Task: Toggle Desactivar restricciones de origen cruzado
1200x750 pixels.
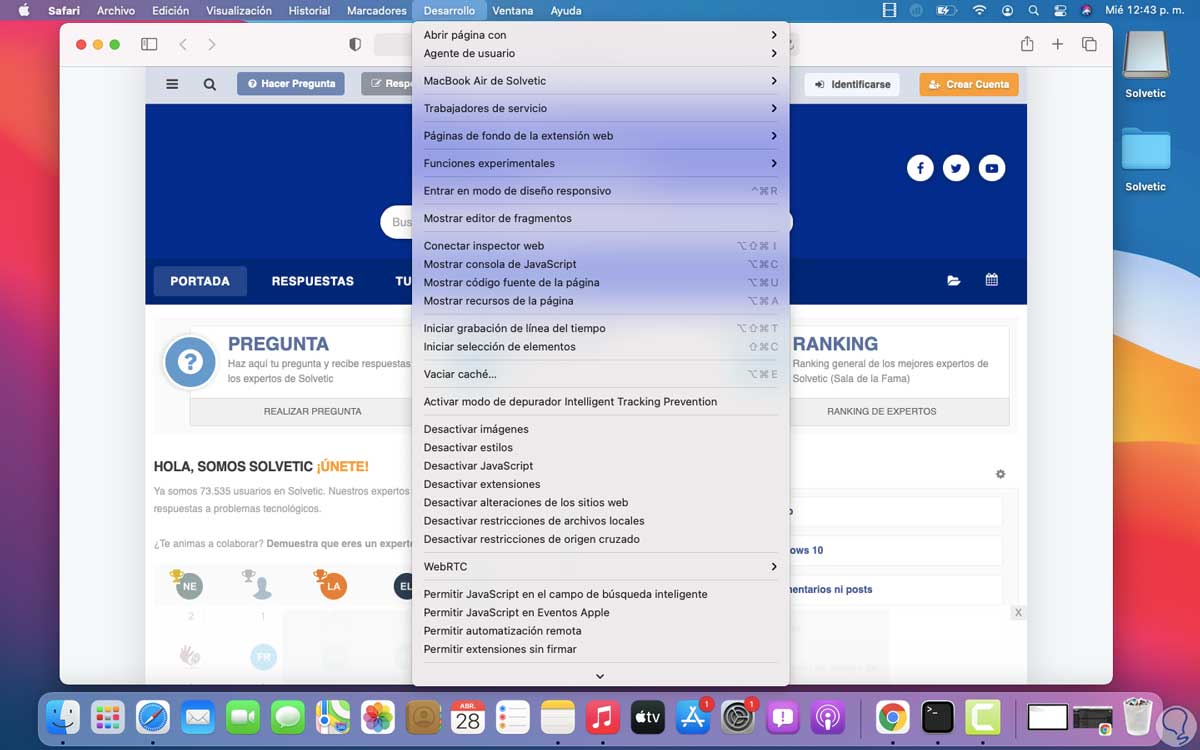Action: point(600,539)
